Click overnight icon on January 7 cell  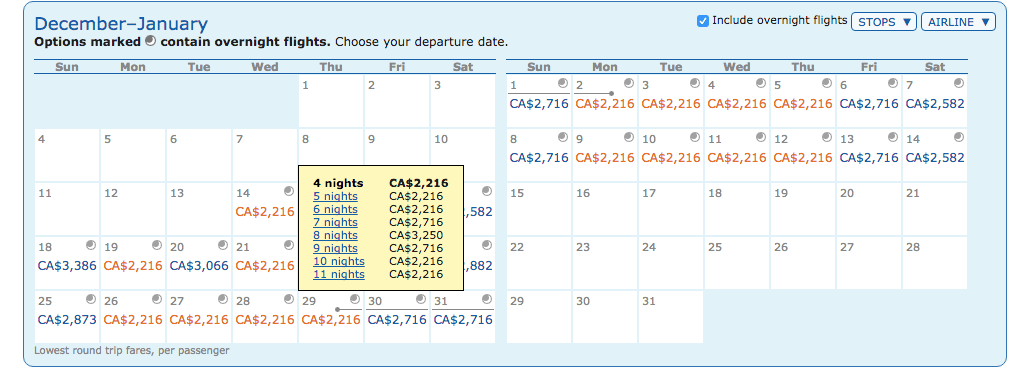(959, 83)
